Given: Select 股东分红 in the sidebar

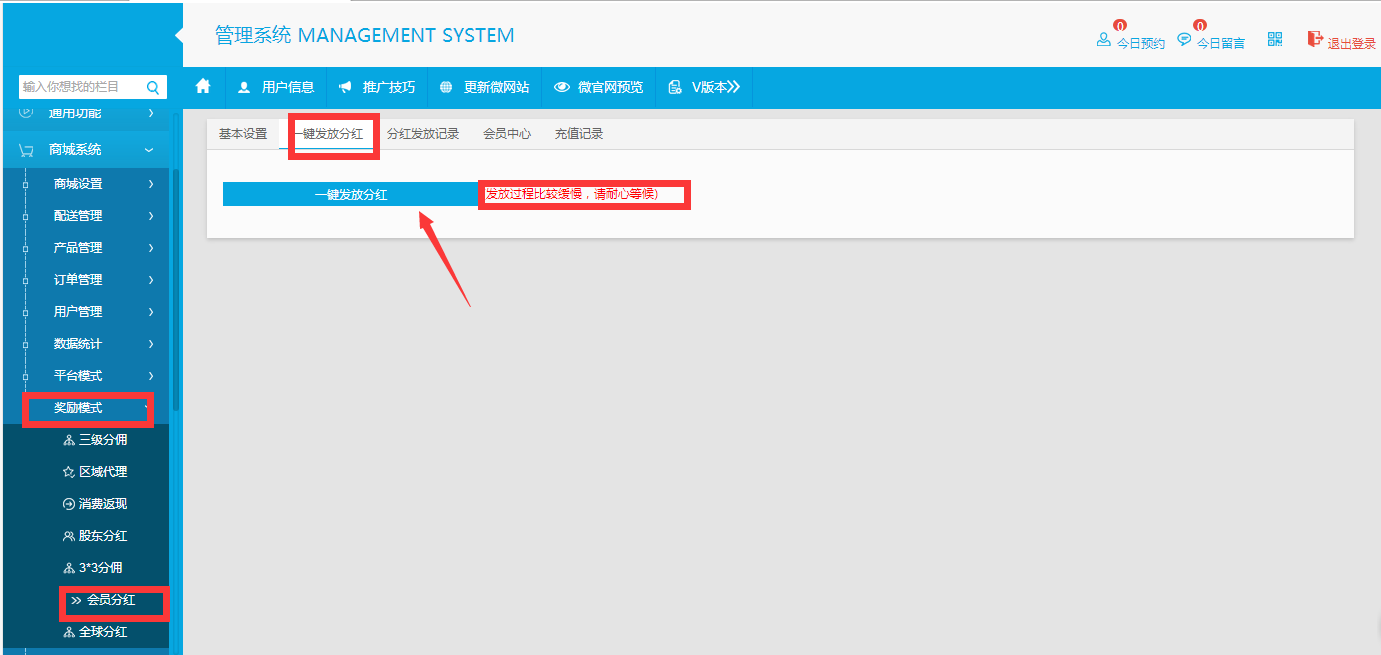Looking at the screenshot, I should click(102, 536).
